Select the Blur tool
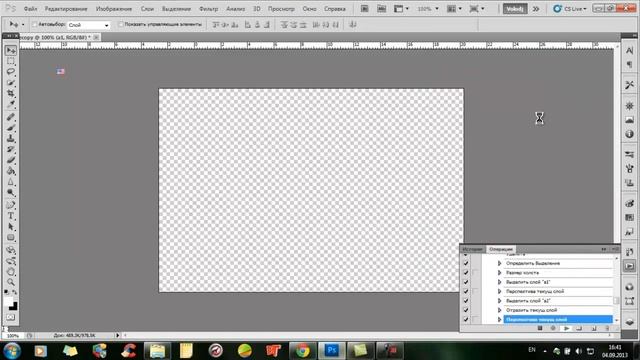The height and width of the screenshot is (360, 640). point(11,182)
